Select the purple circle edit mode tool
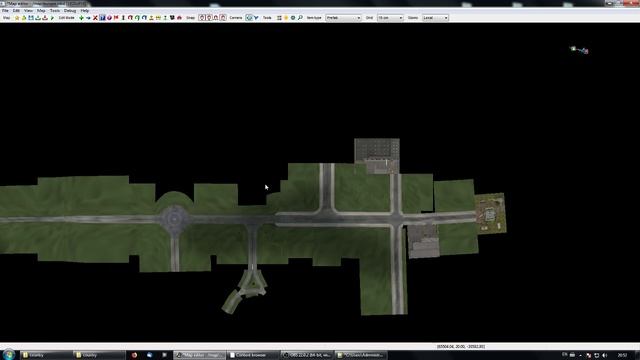The width and height of the screenshot is (640, 360). pos(109,18)
